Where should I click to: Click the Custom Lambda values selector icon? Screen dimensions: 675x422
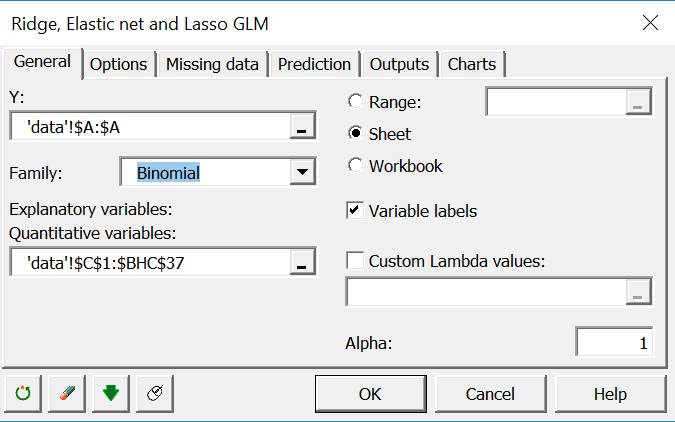[639, 292]
